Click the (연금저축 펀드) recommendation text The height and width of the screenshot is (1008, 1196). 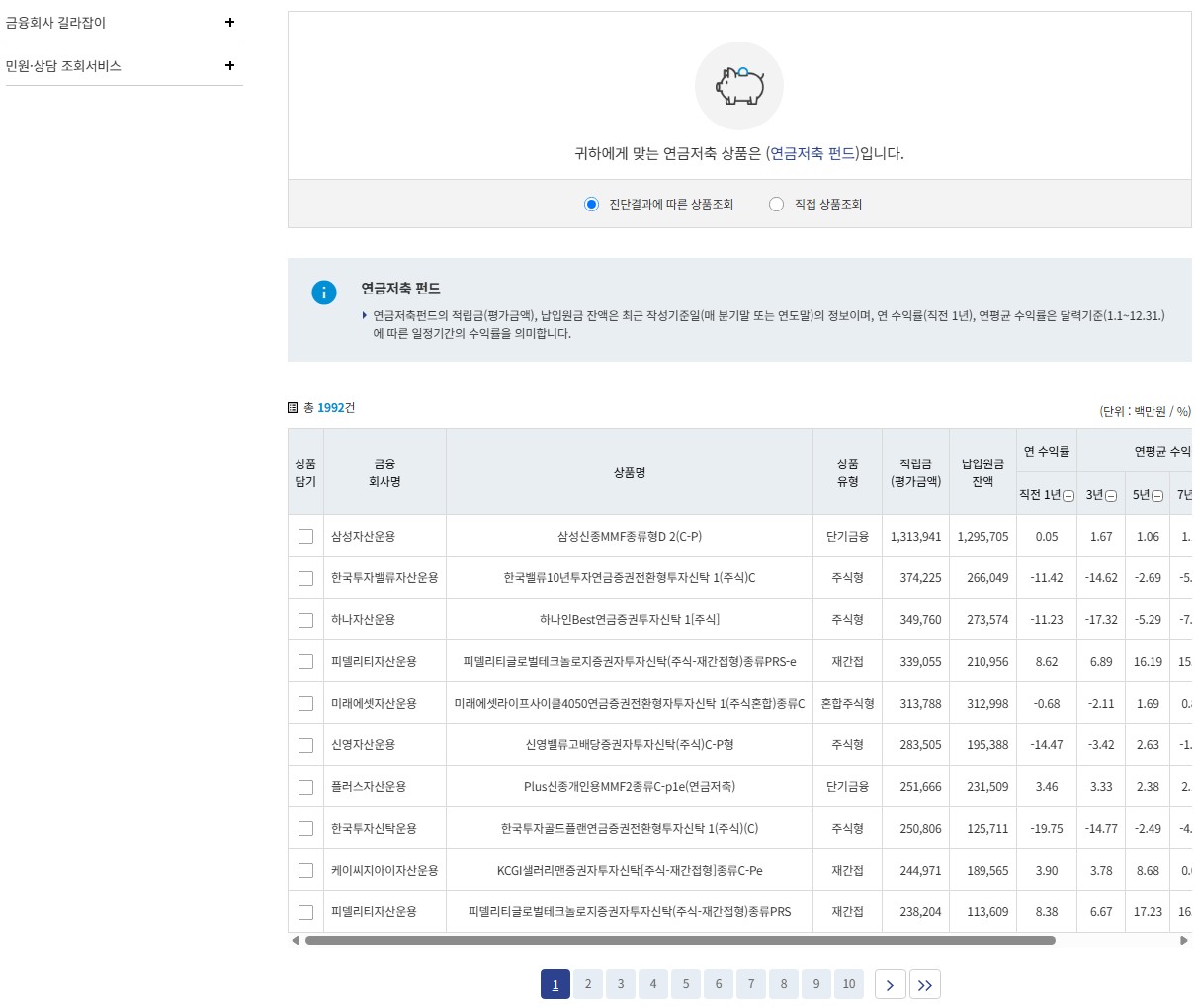pos(812,153)
